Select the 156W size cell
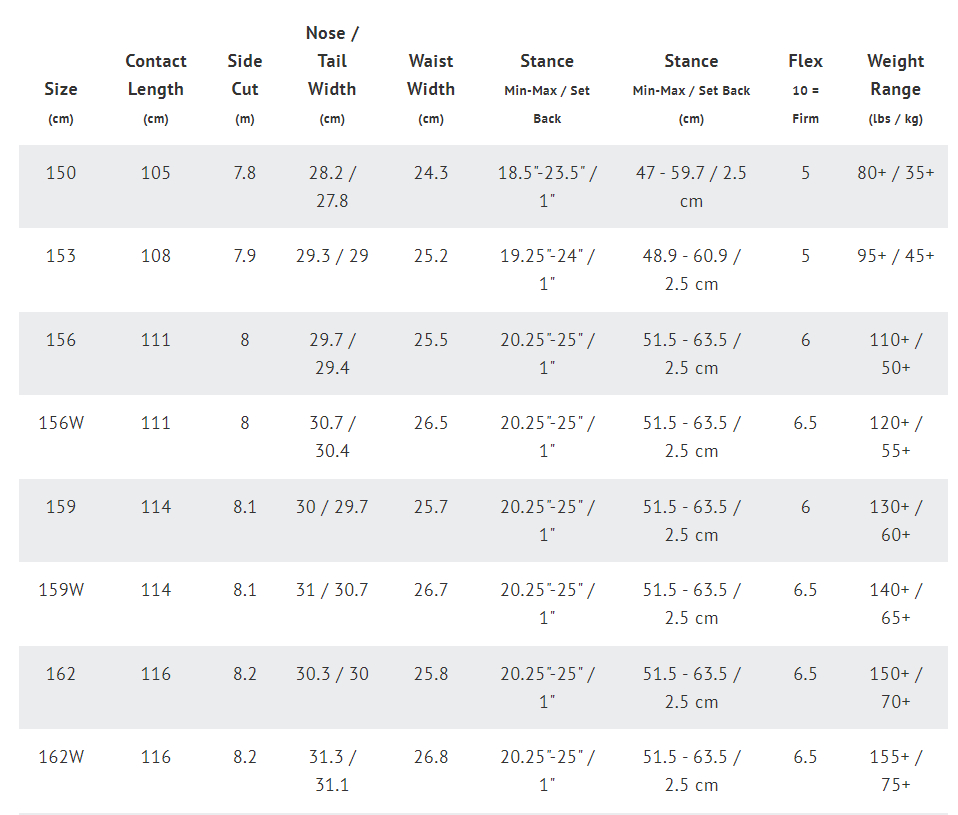The height and width of the screenshot is (815, 958). tap(60, 423)
